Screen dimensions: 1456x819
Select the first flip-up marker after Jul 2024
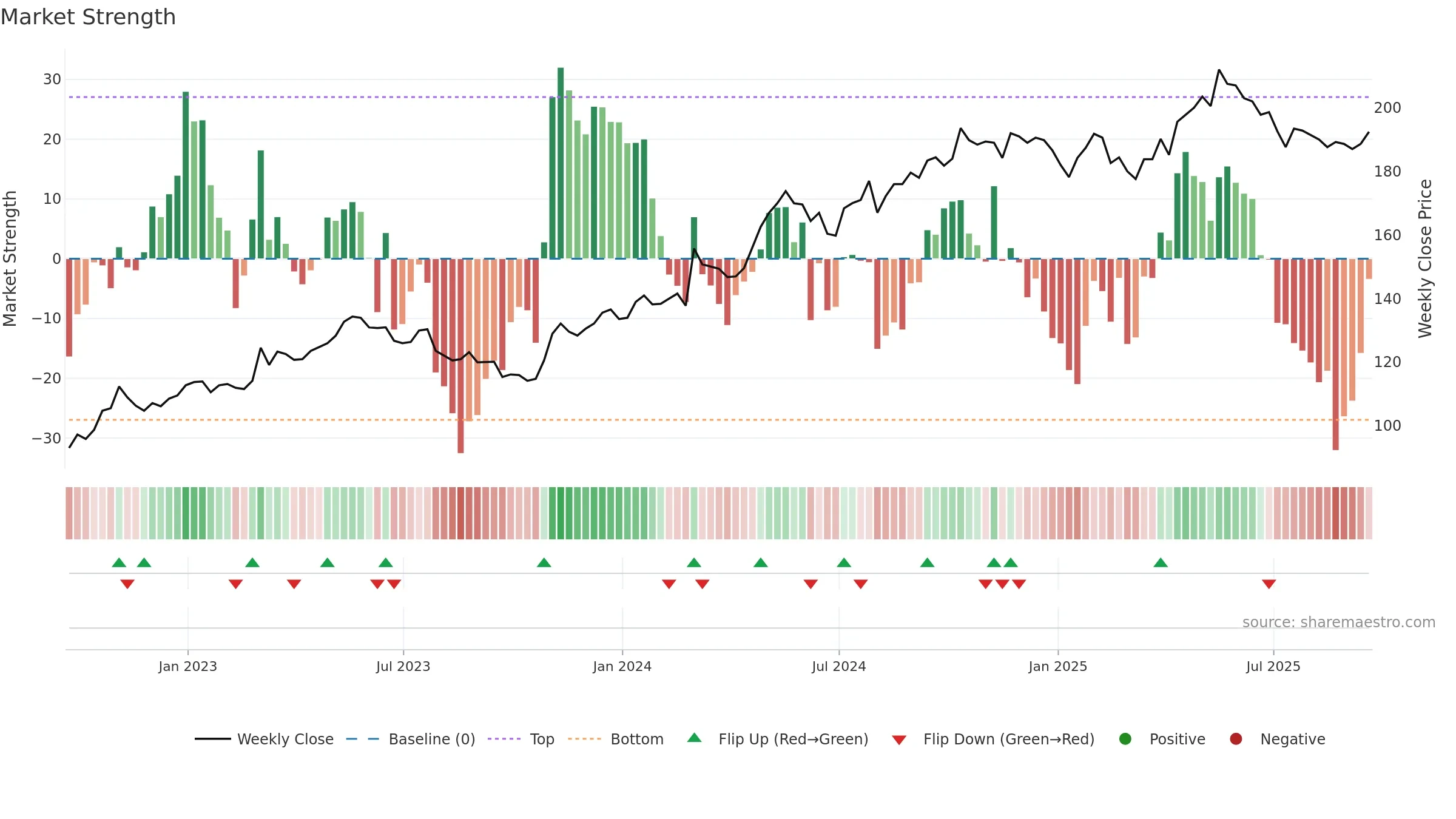(x=844, y=562)
